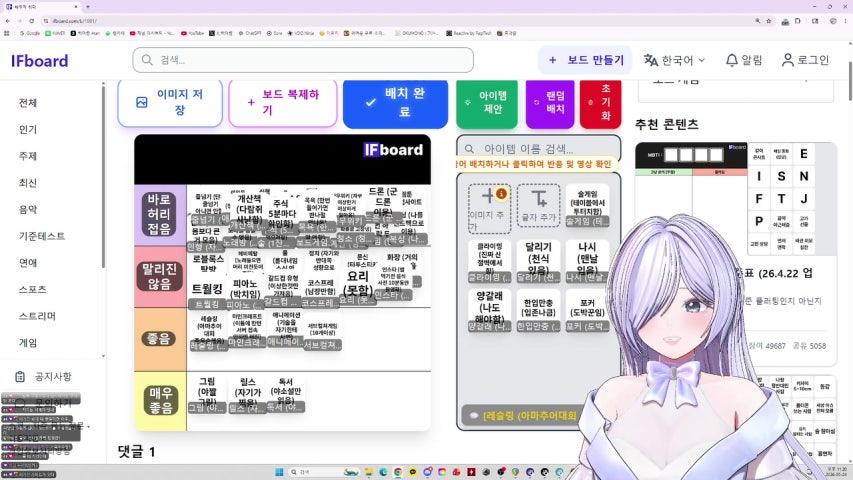Open 연애 category in sidebar
The width and height of the screenshot is (853, 480).
(28, 263)
